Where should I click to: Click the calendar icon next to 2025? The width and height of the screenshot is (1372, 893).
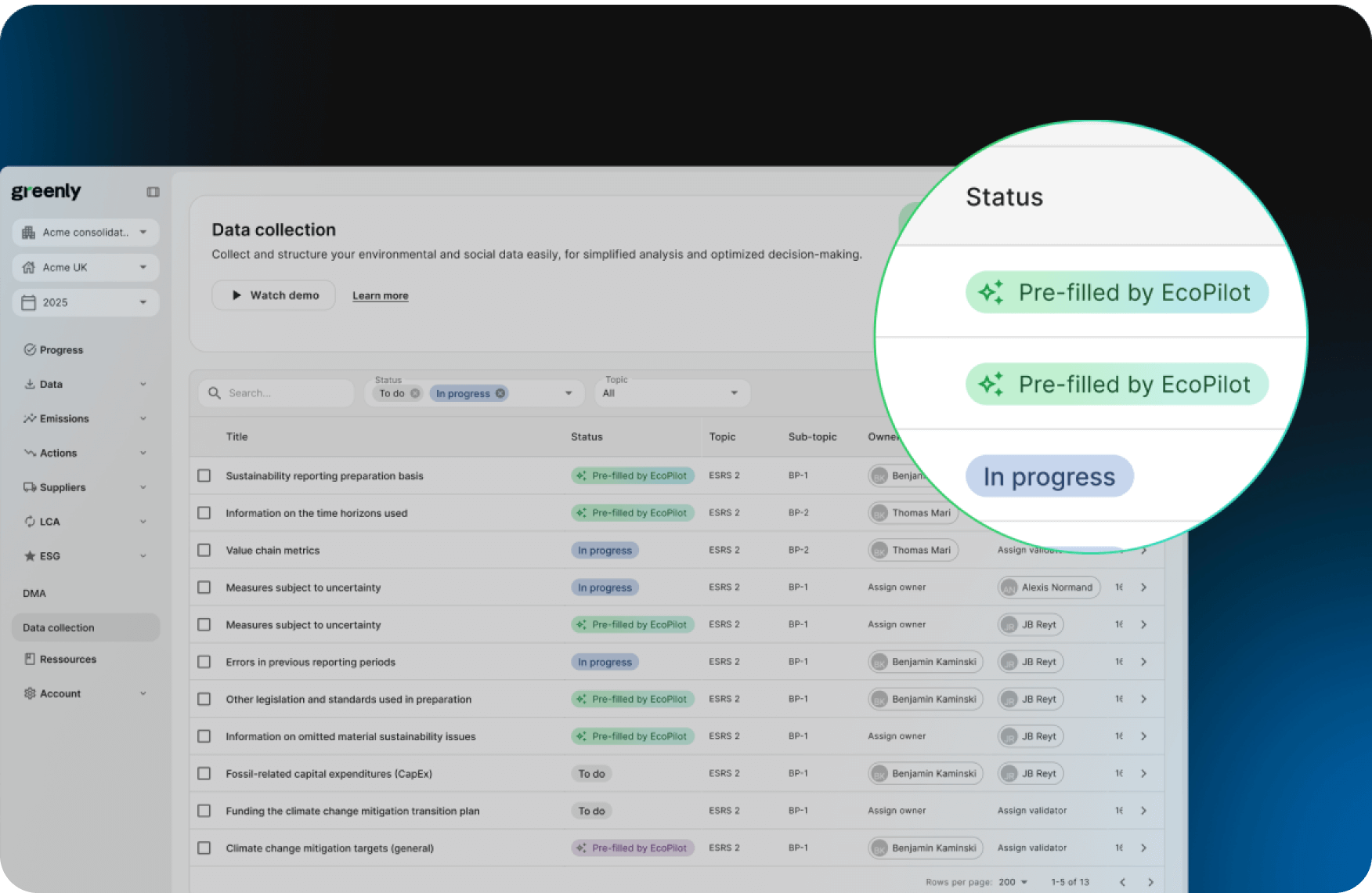click(x=29, y=302)
